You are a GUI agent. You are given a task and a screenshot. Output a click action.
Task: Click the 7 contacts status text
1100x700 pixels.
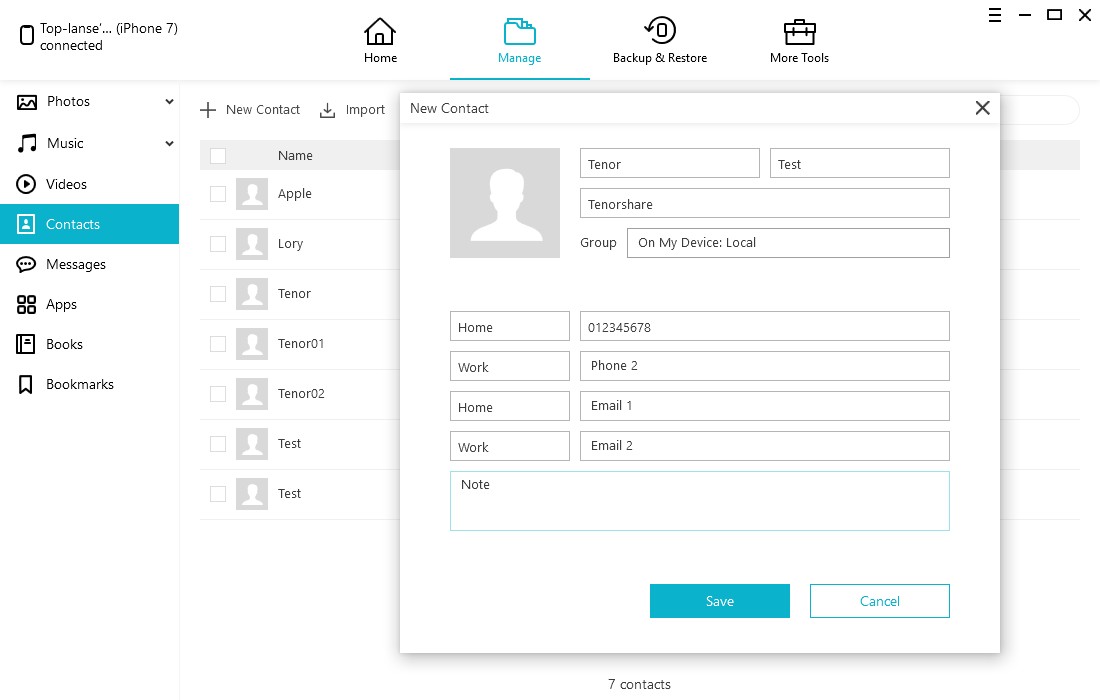pyautogui.click(x=639, y=684)
